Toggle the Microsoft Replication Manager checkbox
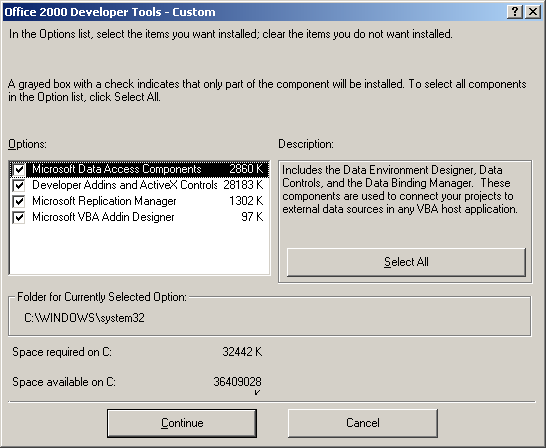Image resolution: width=546 pixels, height=448 pixels. (19, 202)
